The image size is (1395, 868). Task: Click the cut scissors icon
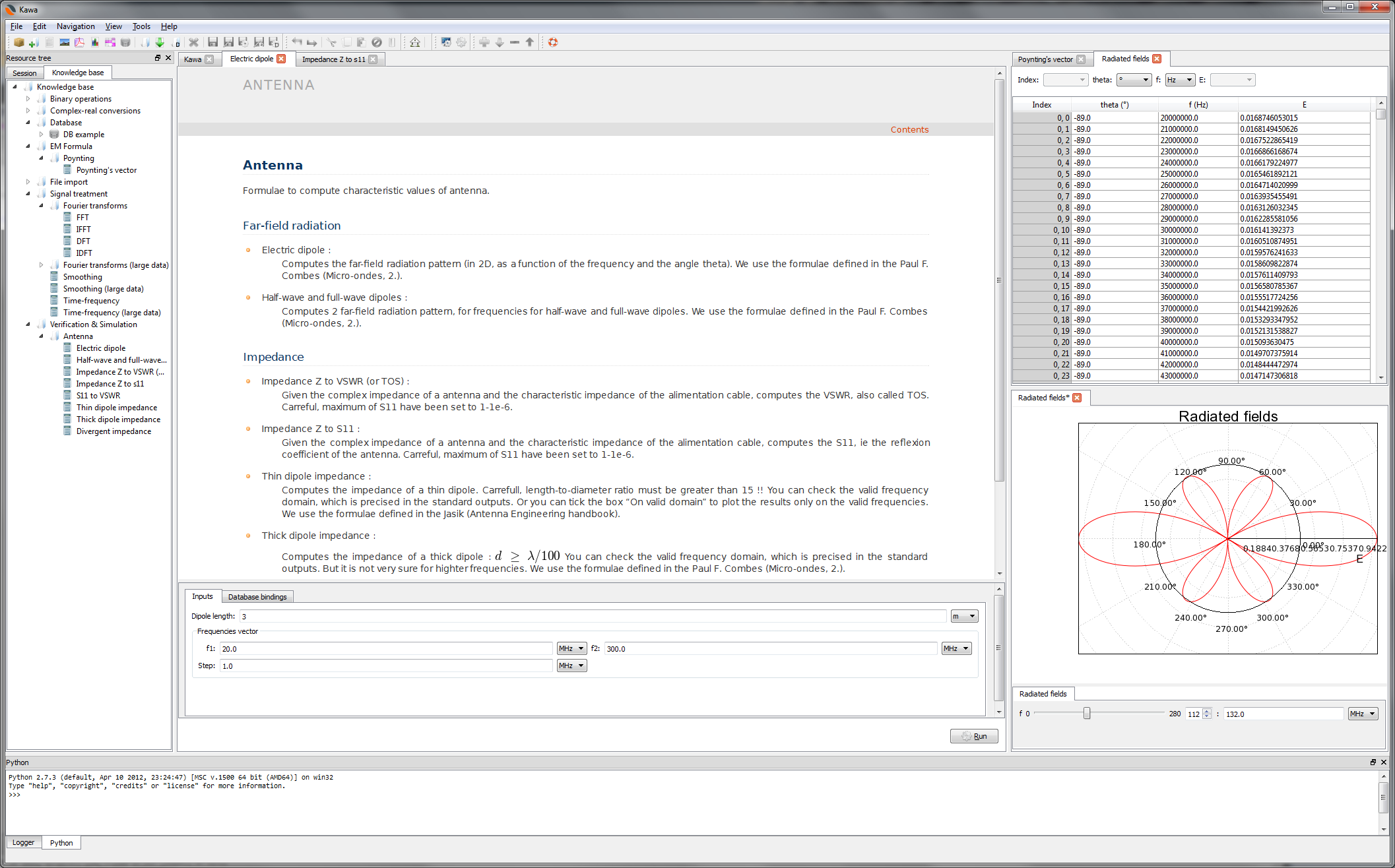332,42
